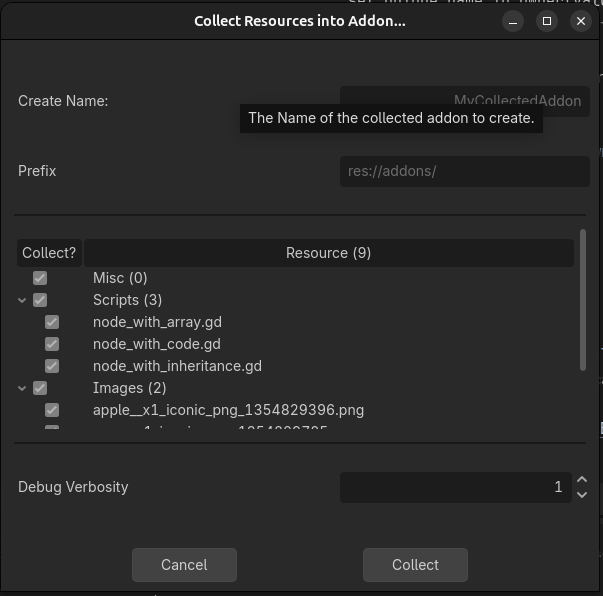This screenshot has height=596, width=603.
Task: Decrease Debug Verbosity with down arrow
Action: 582,494
